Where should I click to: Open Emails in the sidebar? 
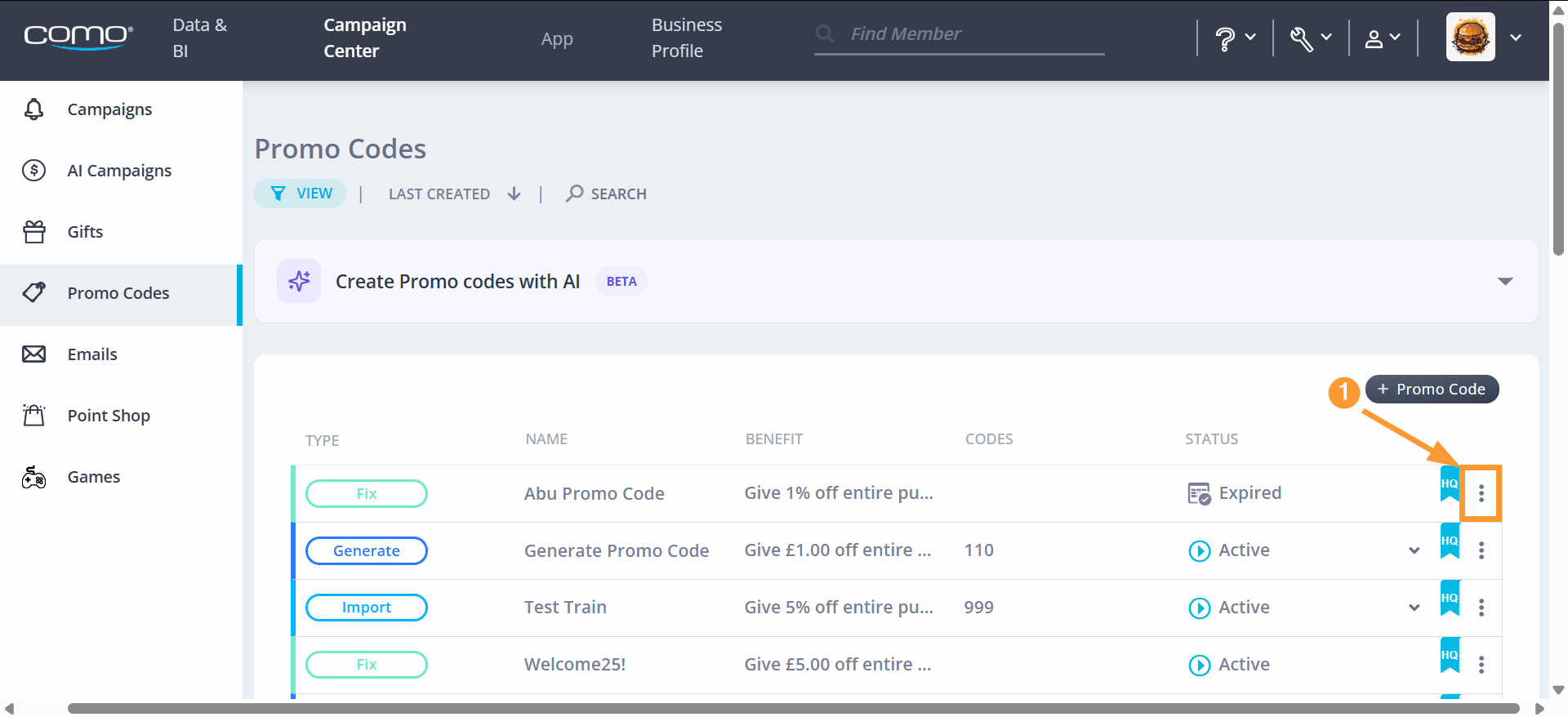click(121, 354)
